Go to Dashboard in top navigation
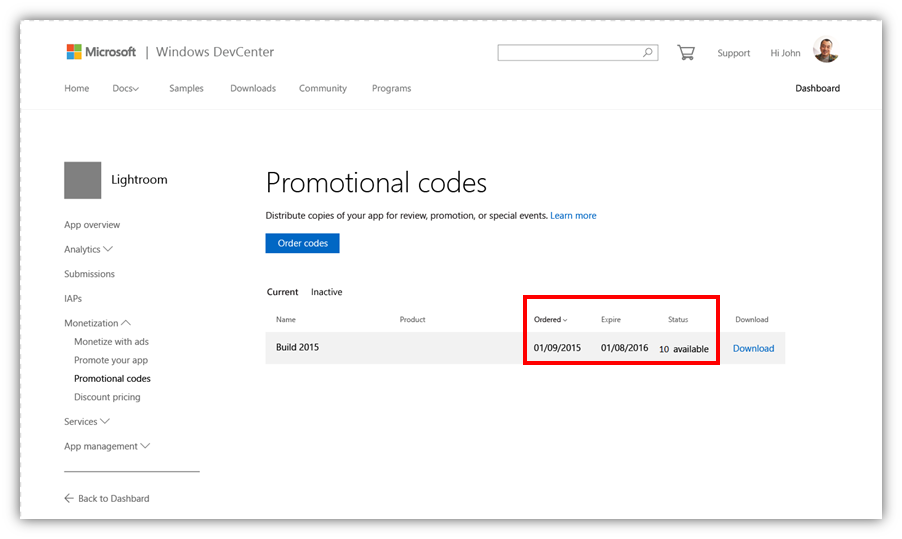 tap(817, 88)
